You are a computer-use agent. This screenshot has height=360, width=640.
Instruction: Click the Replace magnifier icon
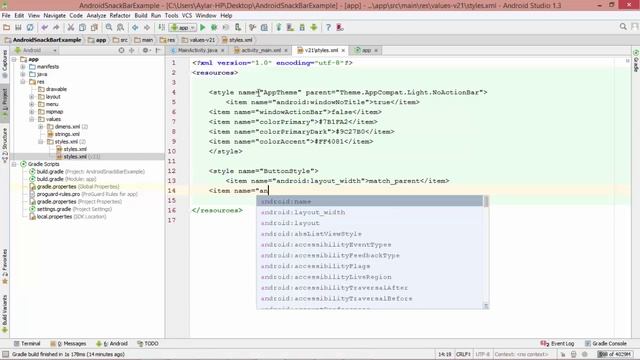[120, 27]
